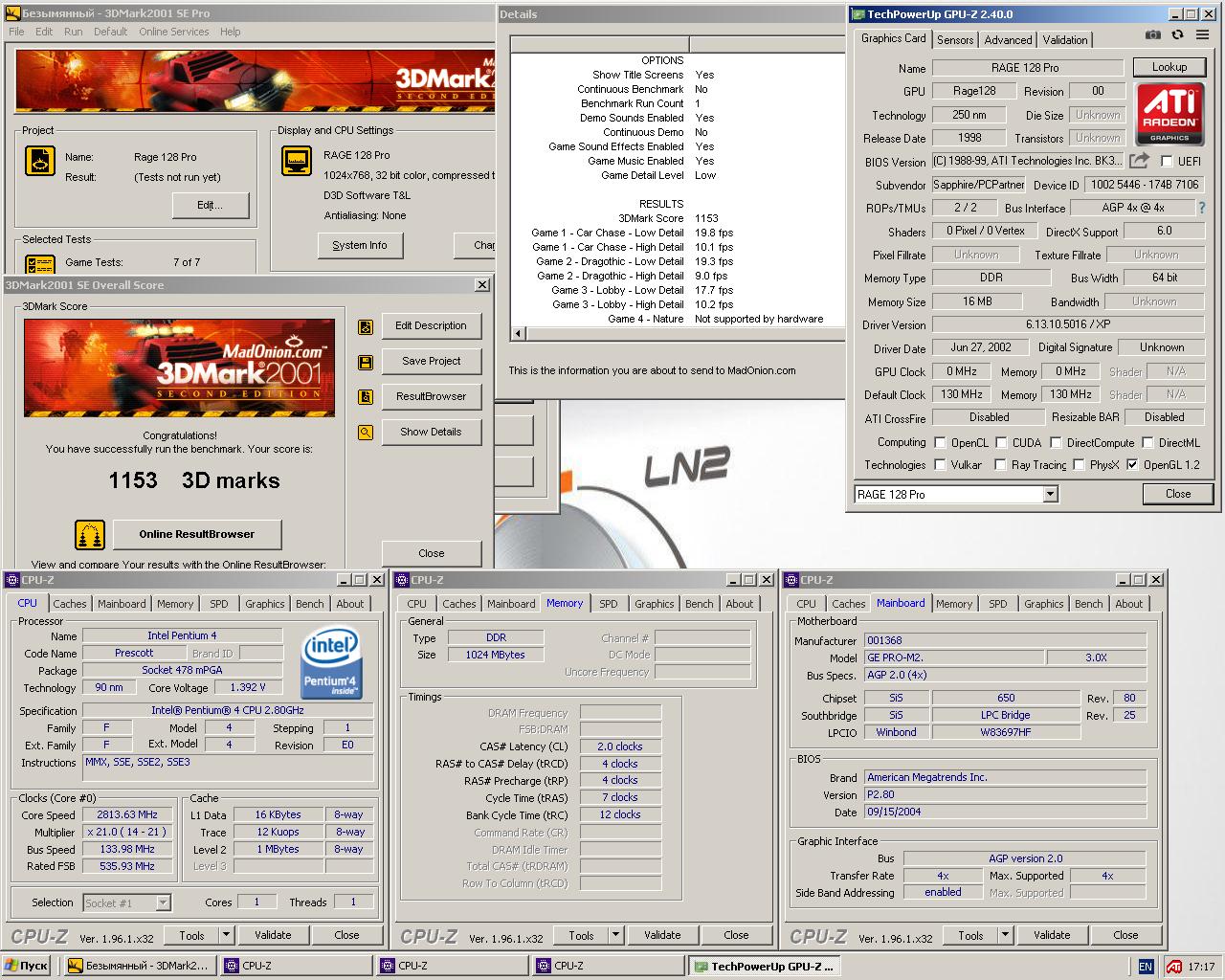Open Tools dropdown arrow in CPU-Z CPU window
Screen dimensions: 1225x980
coord(227,935)
